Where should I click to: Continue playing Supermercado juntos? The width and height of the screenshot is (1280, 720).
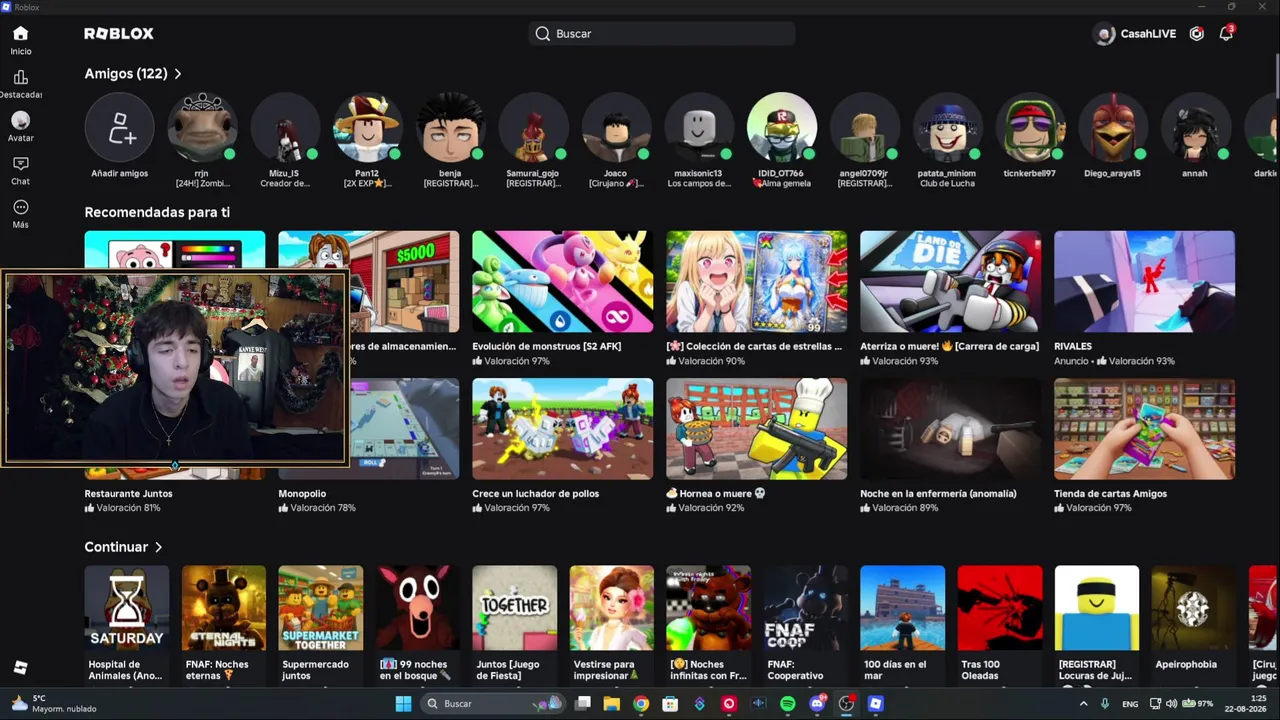[321, 608]
